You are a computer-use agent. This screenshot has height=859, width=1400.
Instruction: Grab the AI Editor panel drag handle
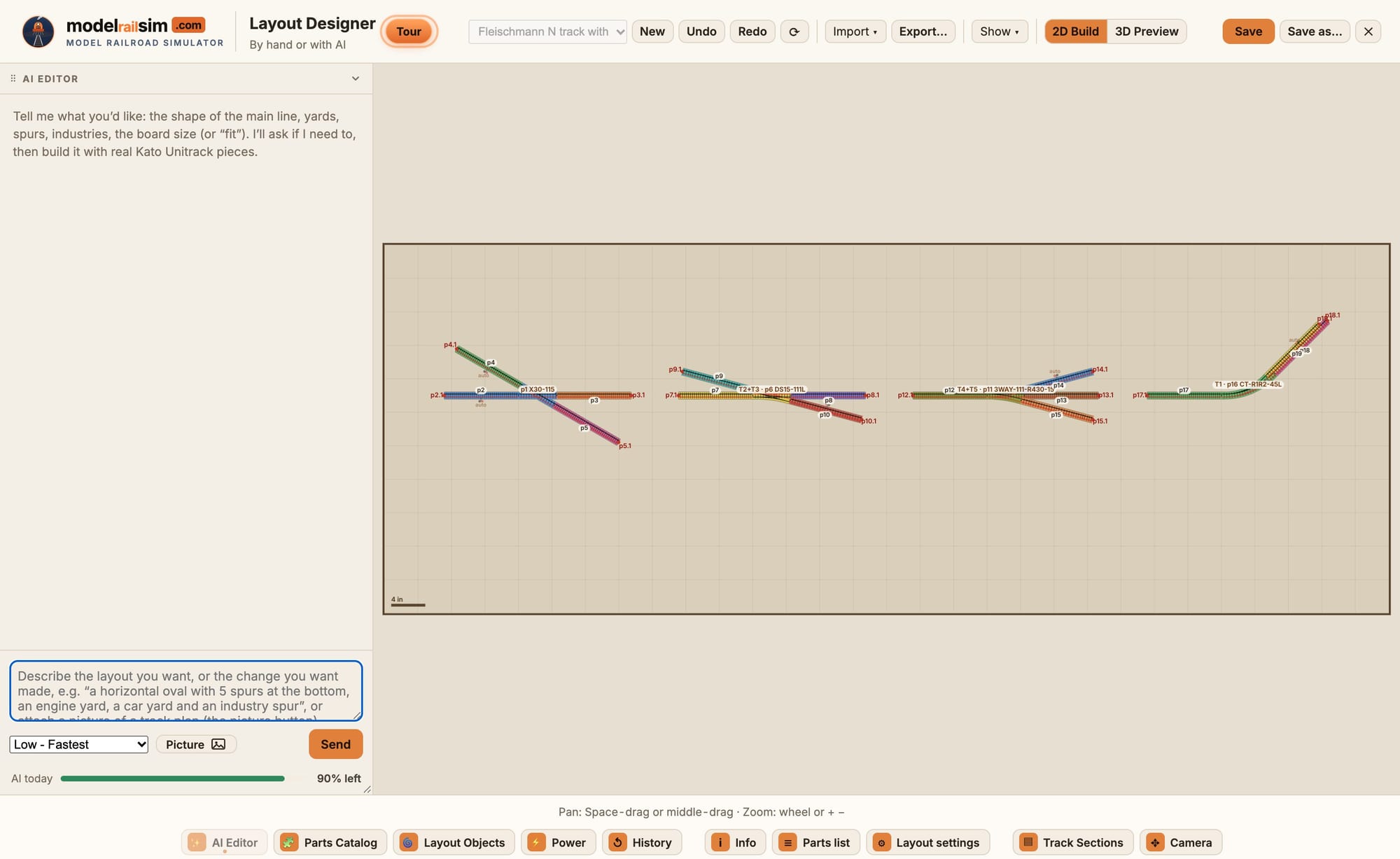click(x=13, y=78)
